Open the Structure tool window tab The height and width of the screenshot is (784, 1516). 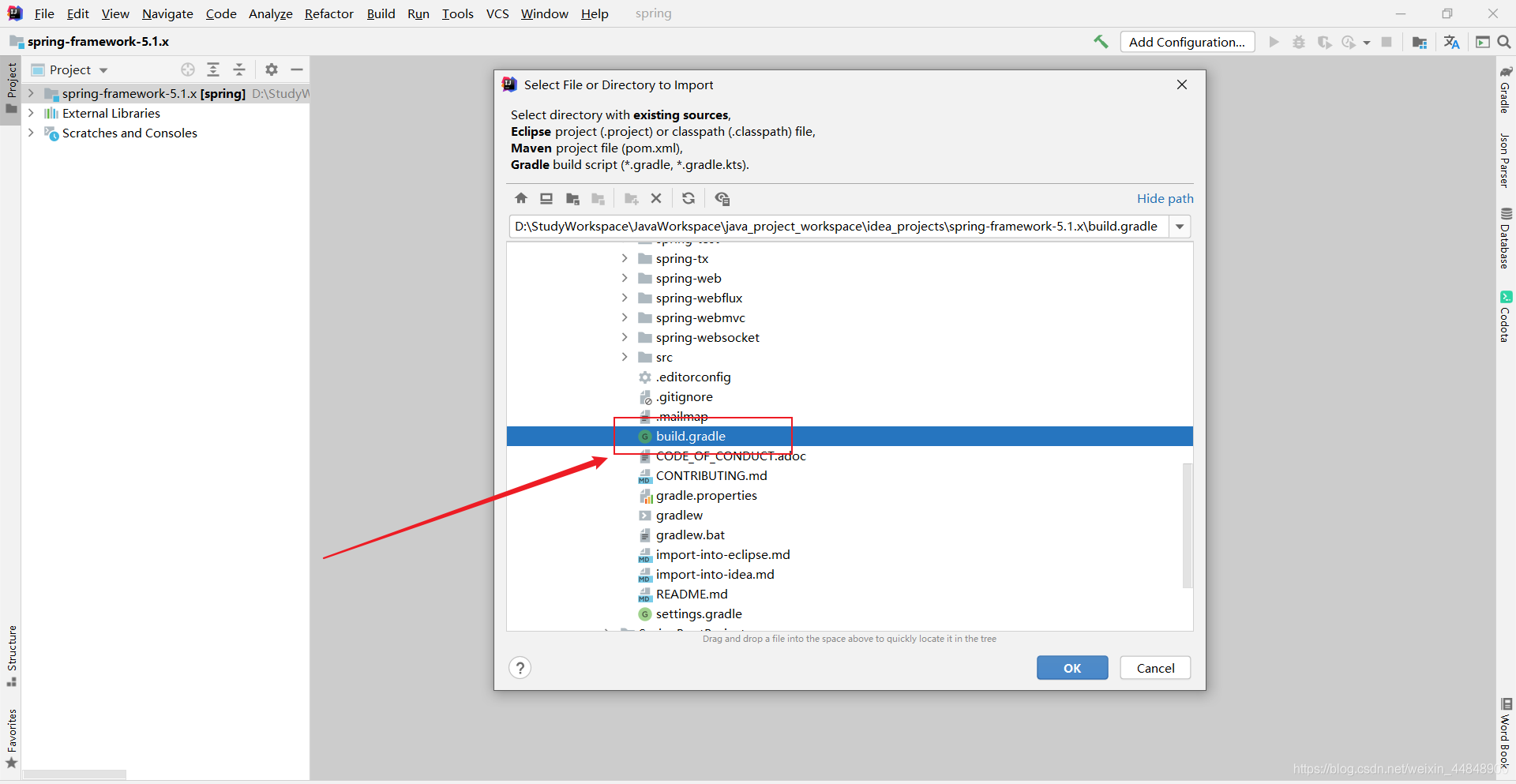click(11, 655)
